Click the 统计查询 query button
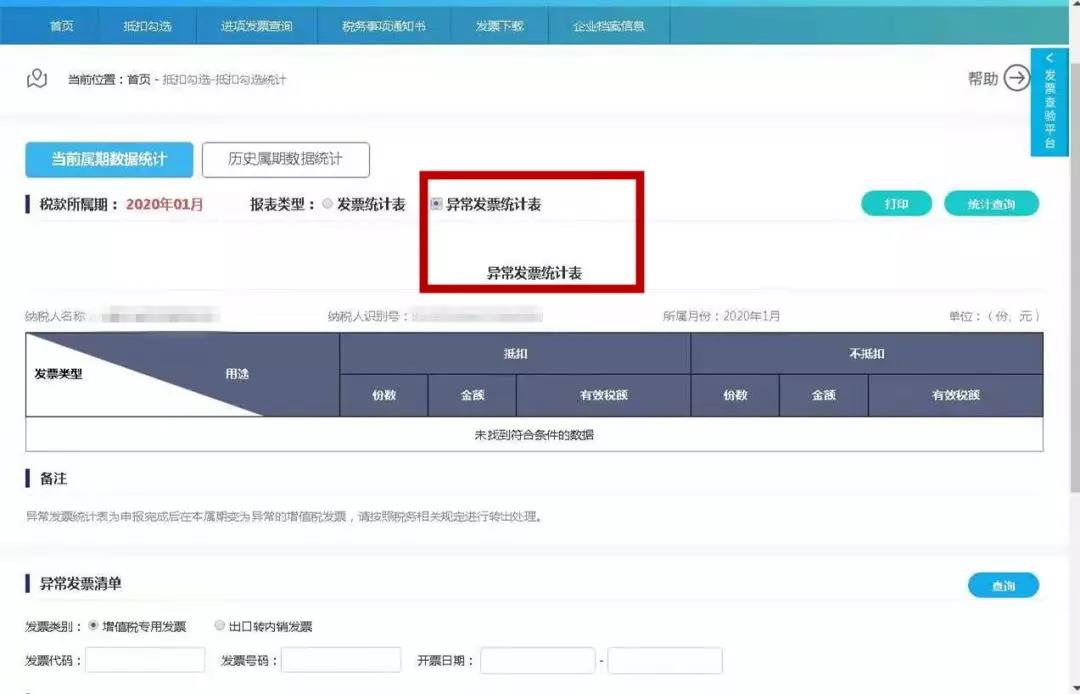The image size is (1080, 694). pyautogui.click(x=991, y=202)
